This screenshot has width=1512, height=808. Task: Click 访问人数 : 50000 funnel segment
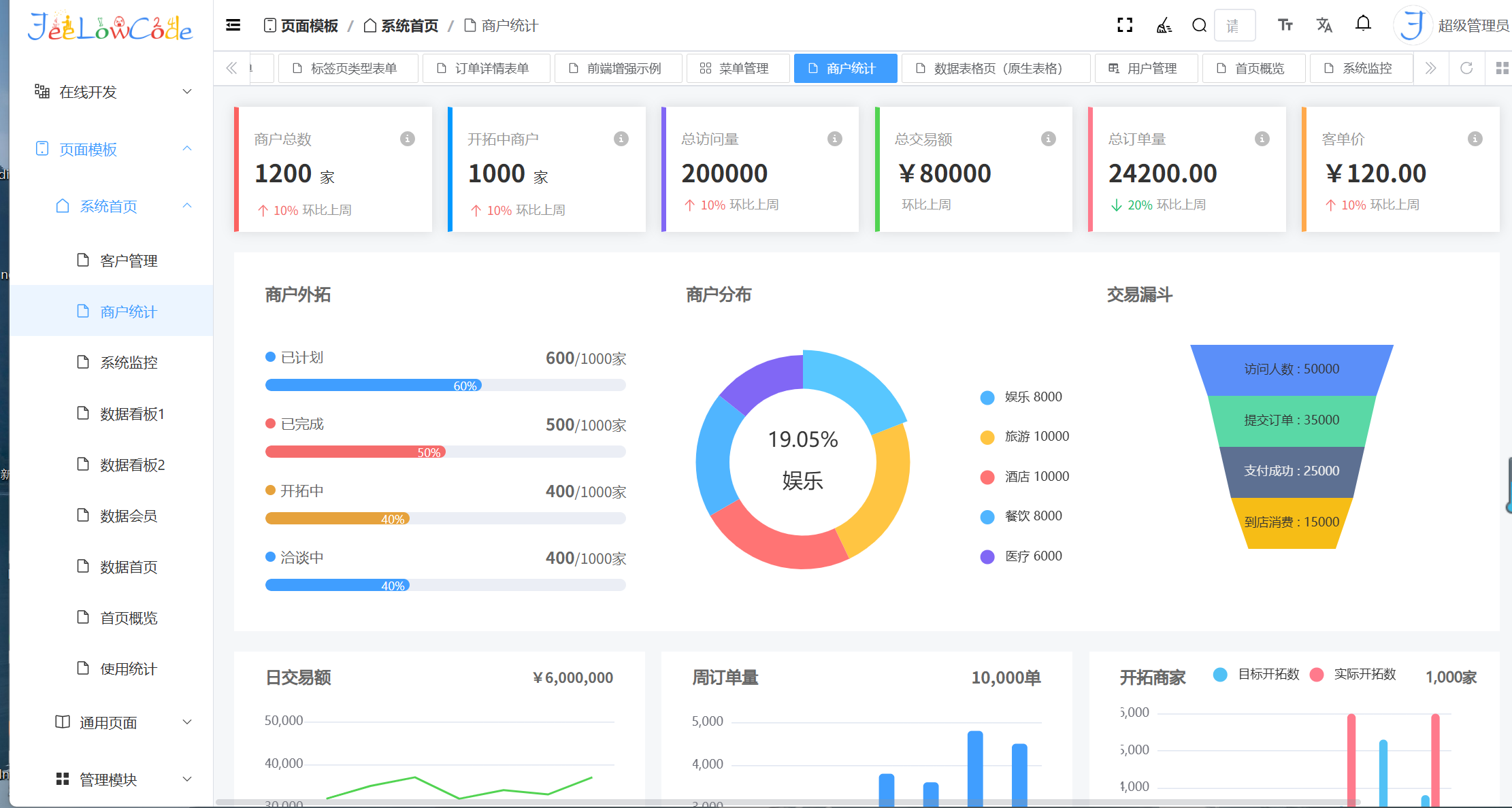tap(1292, 369)
